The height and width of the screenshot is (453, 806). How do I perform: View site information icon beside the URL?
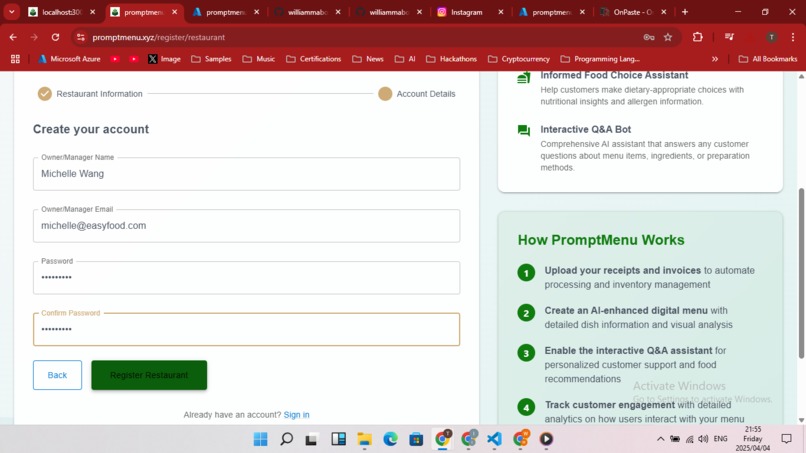point(80,37)
